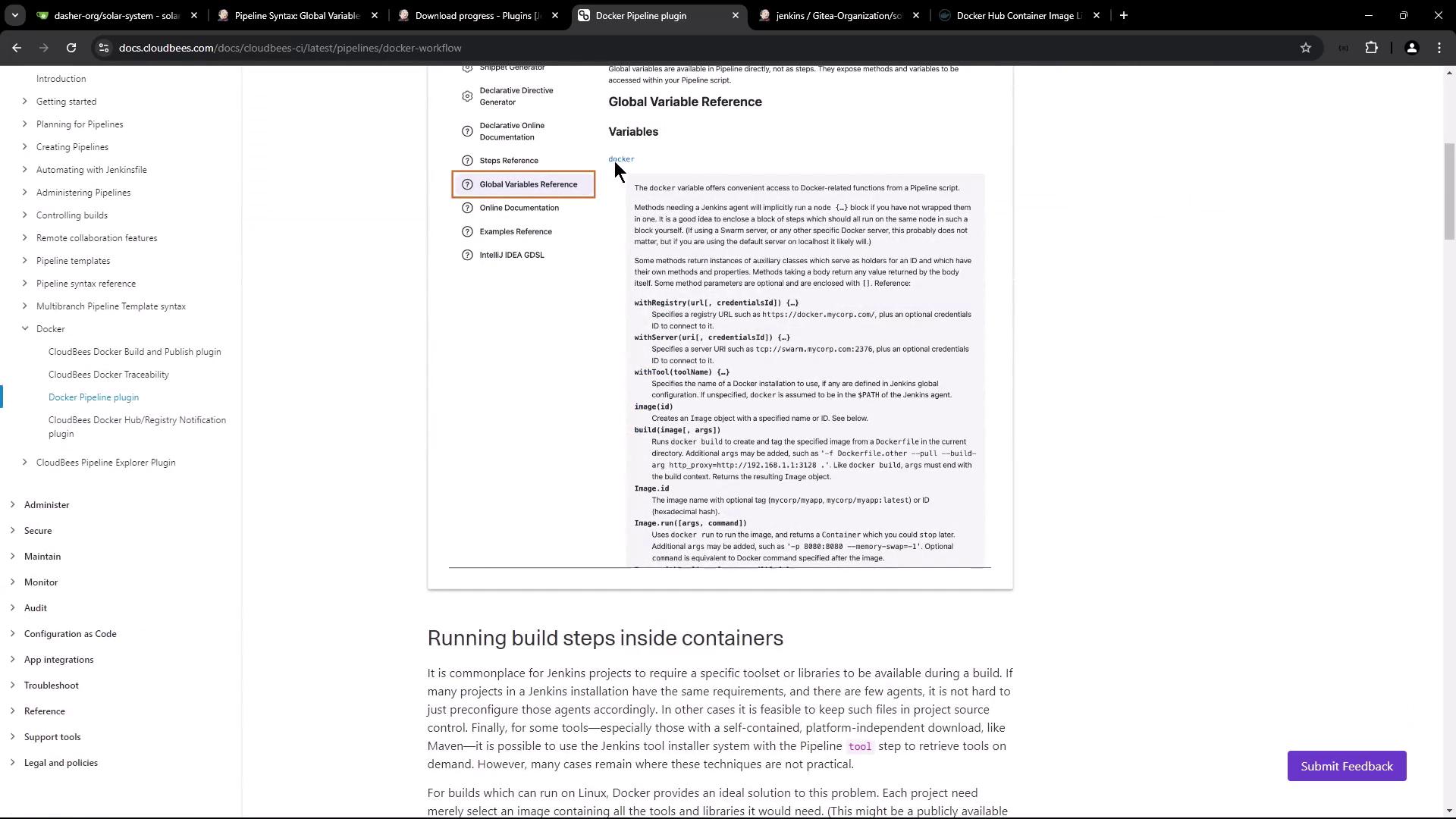Collapse the Docker sidebar section
The height and width of the screenshot is (819, 1456).
tap(25, 329)
